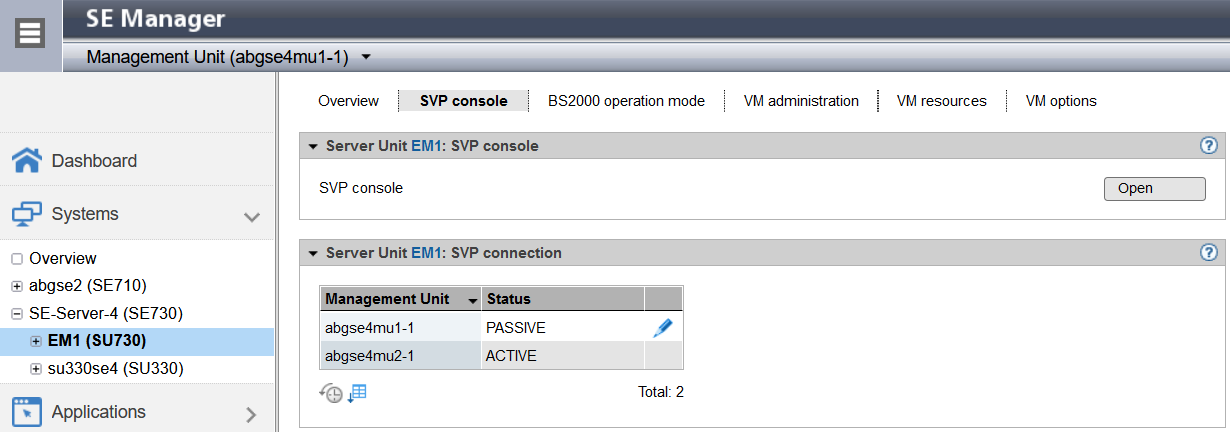Click the Dashboard home icon
The width and height of the screenshot is (1230, 432).
pyautogui.click(x=27, y=160)
